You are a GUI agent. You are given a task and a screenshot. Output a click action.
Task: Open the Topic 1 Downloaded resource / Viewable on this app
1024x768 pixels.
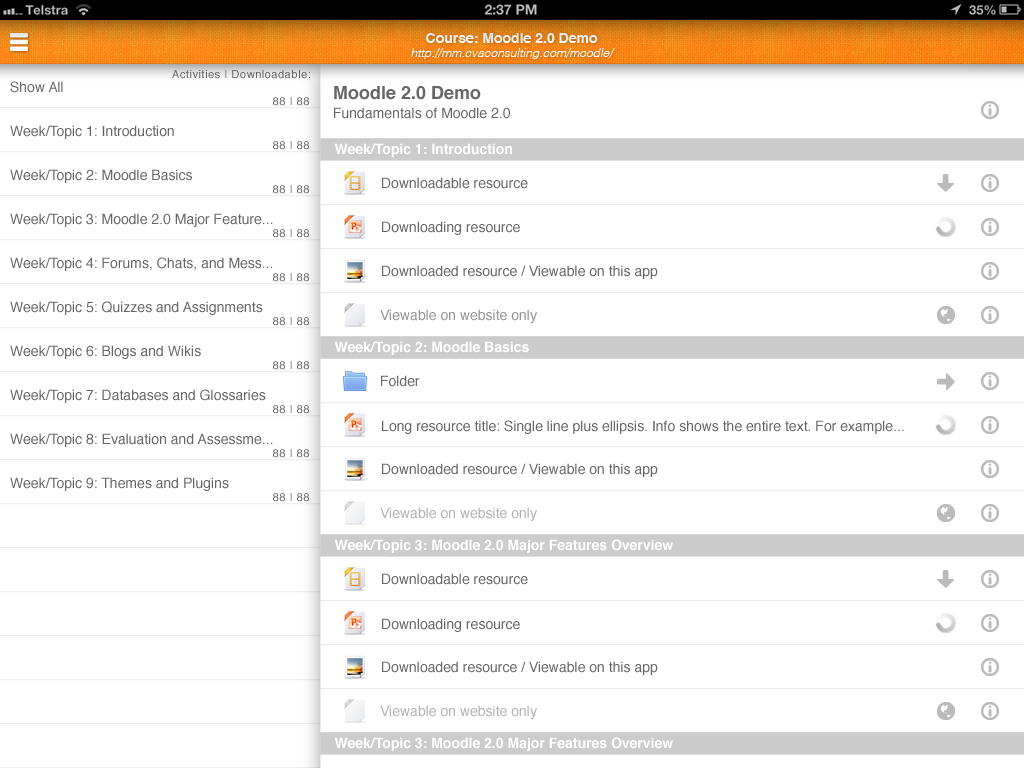click(519, 271)
